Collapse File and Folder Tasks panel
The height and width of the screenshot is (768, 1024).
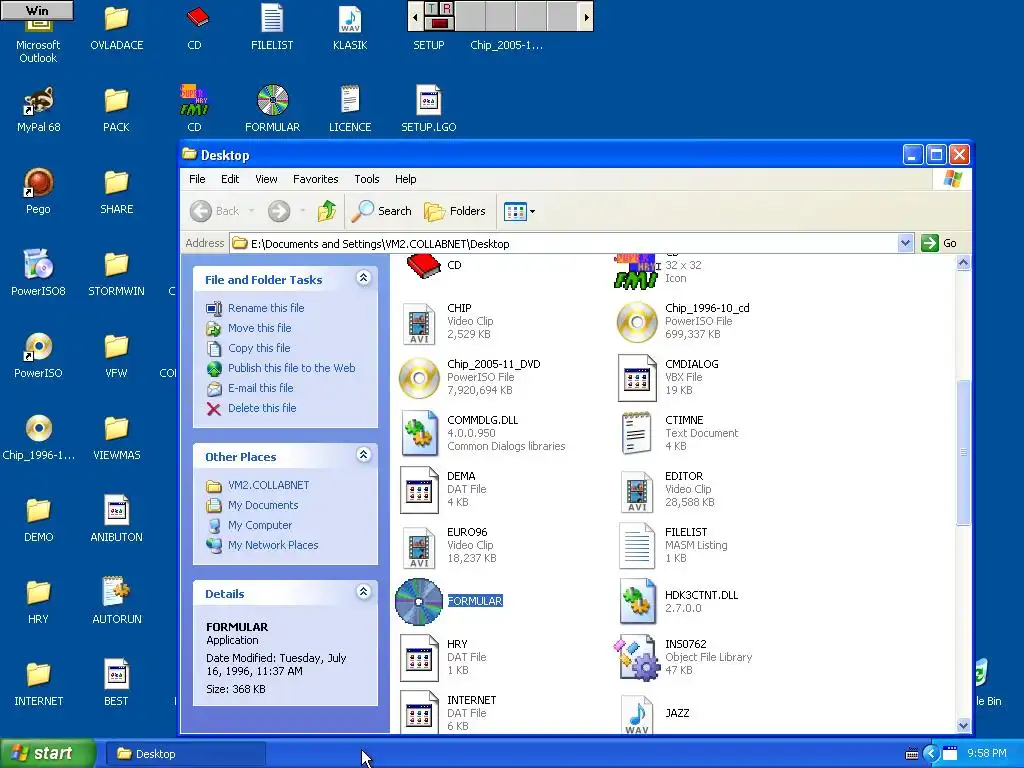[x=364, y=278]
